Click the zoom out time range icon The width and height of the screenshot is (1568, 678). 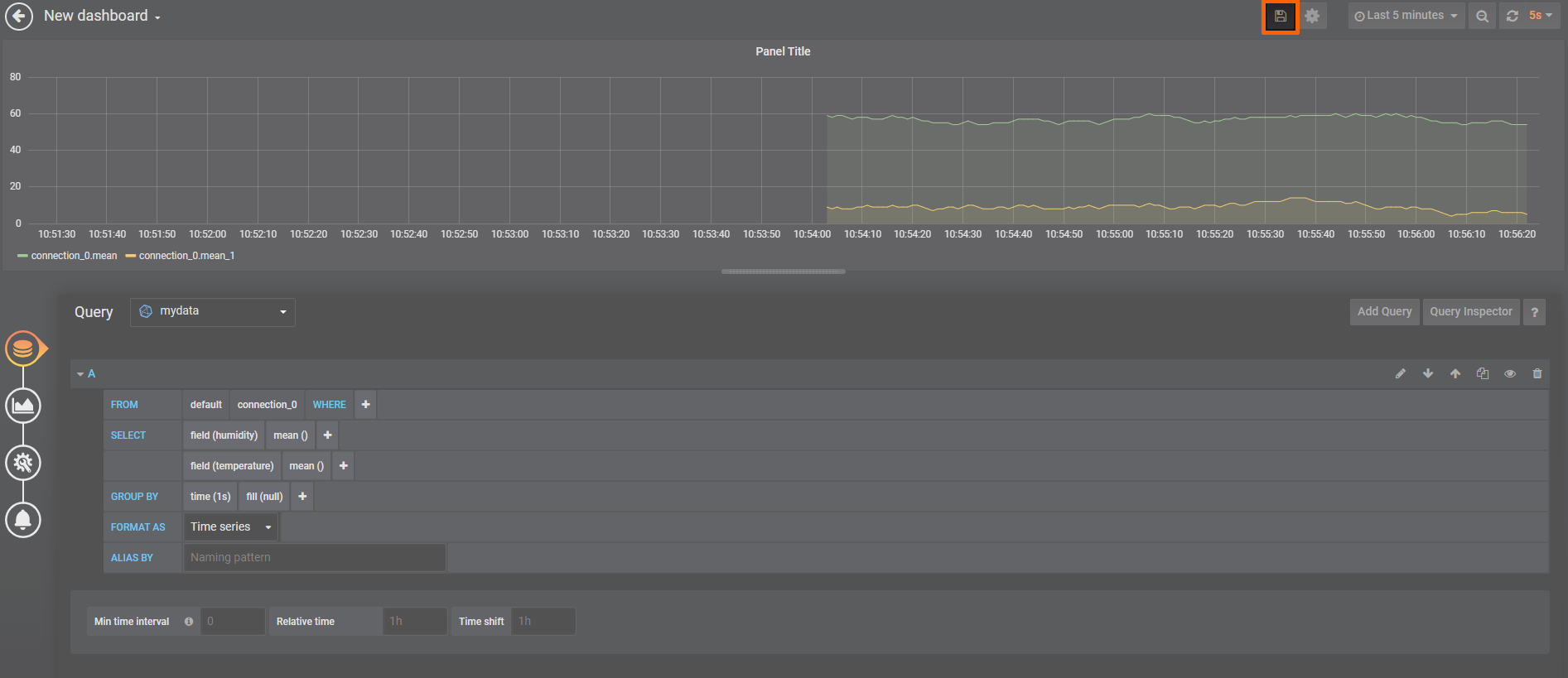pos(1482,17)
